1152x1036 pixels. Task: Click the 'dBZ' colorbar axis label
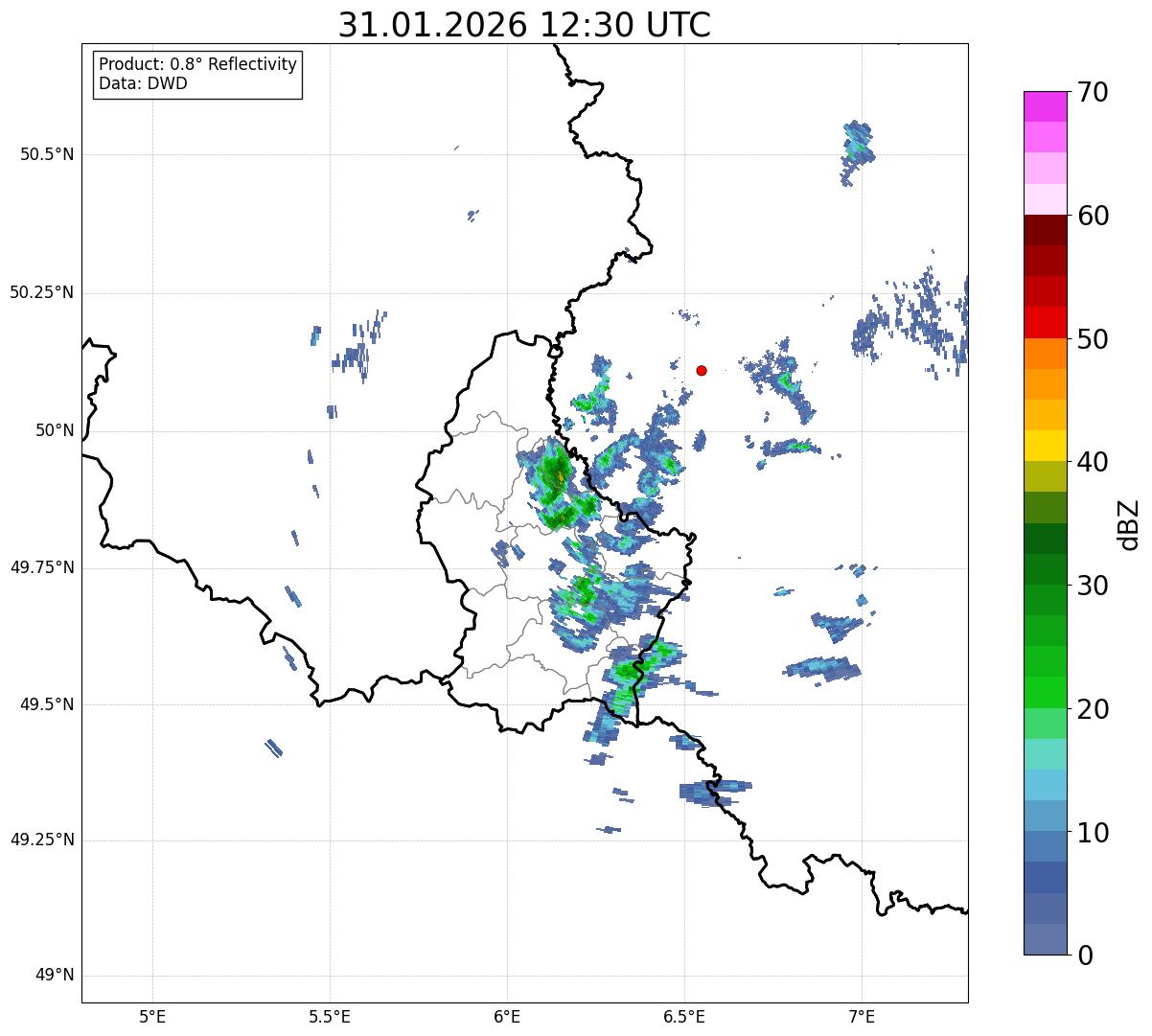tap(1129, 523)
